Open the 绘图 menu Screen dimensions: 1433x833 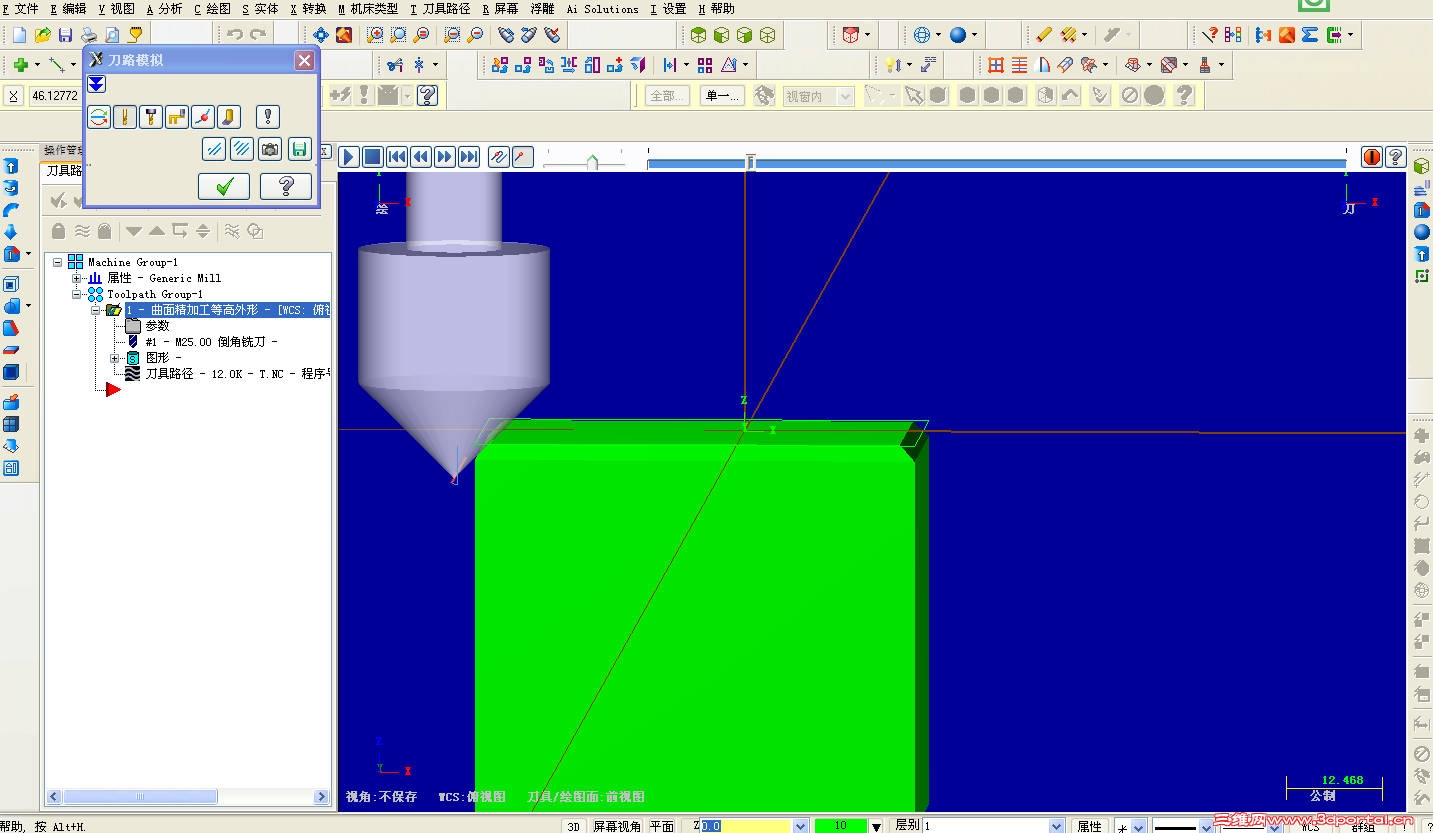pos(212,9)
